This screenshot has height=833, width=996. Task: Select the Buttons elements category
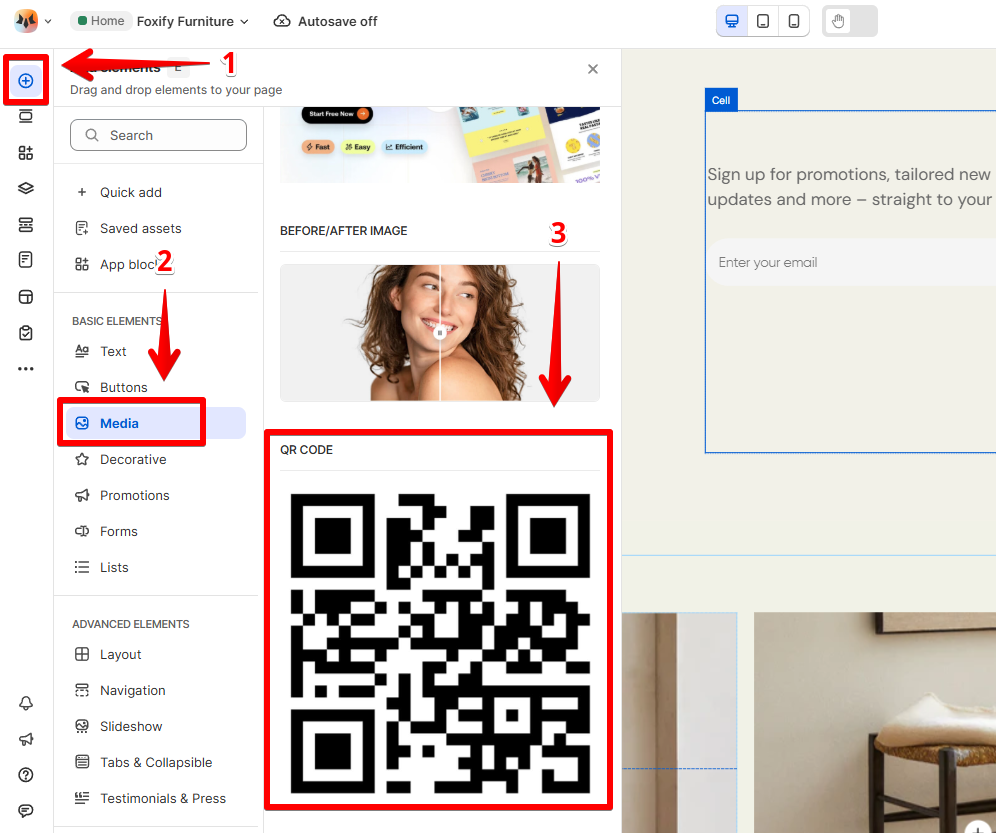[x=156, y=388]
